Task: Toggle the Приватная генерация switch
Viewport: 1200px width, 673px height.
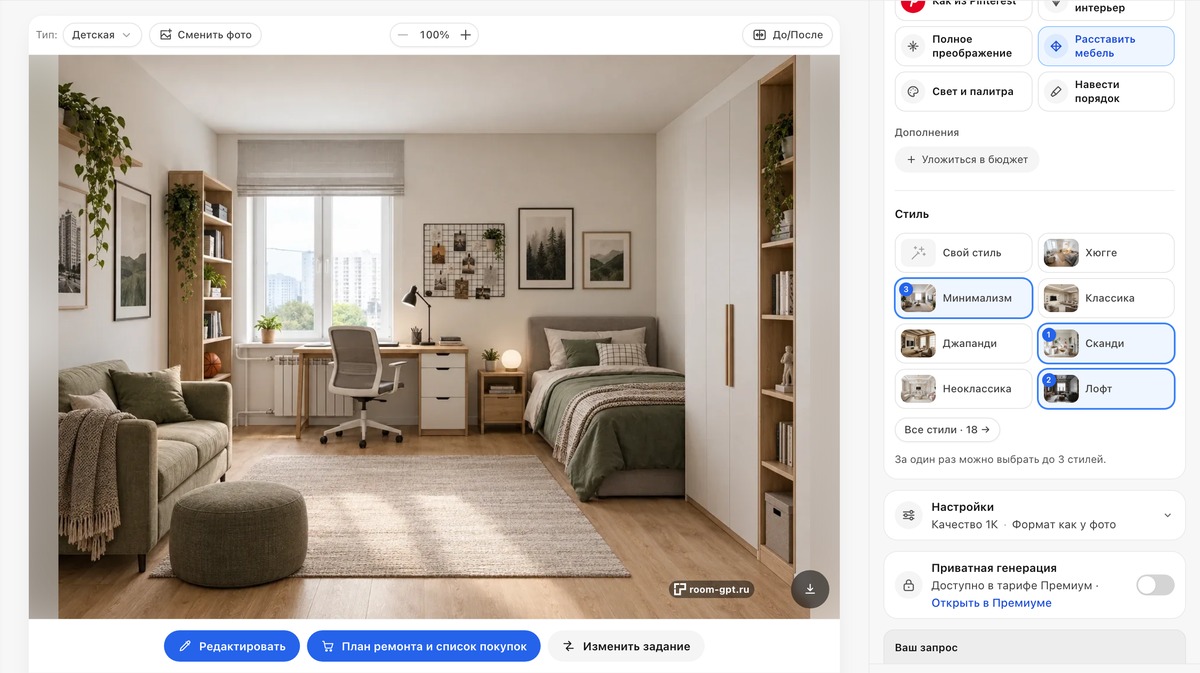Action: 1155,585
